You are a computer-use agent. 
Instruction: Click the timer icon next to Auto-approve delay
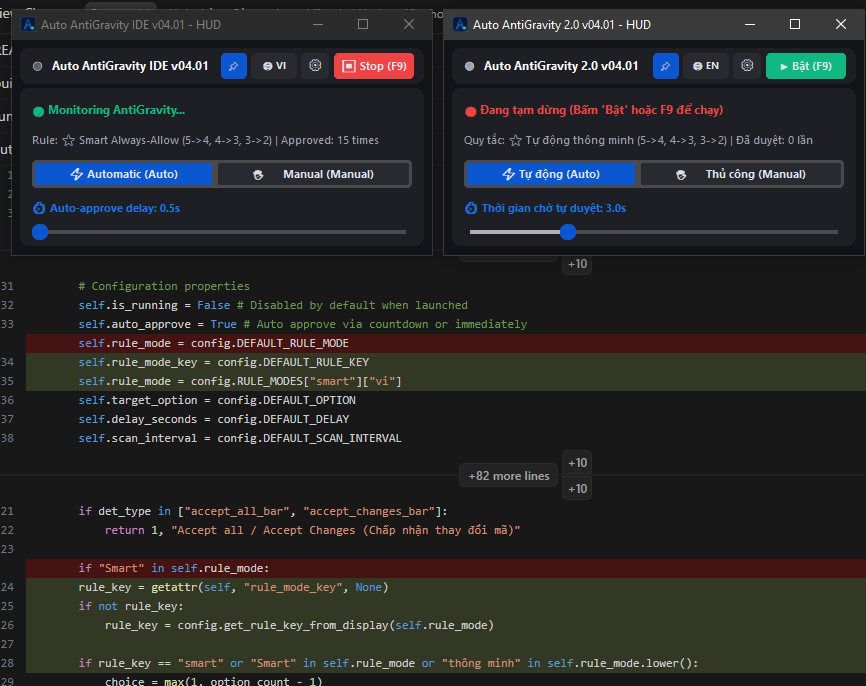[39, 208]
